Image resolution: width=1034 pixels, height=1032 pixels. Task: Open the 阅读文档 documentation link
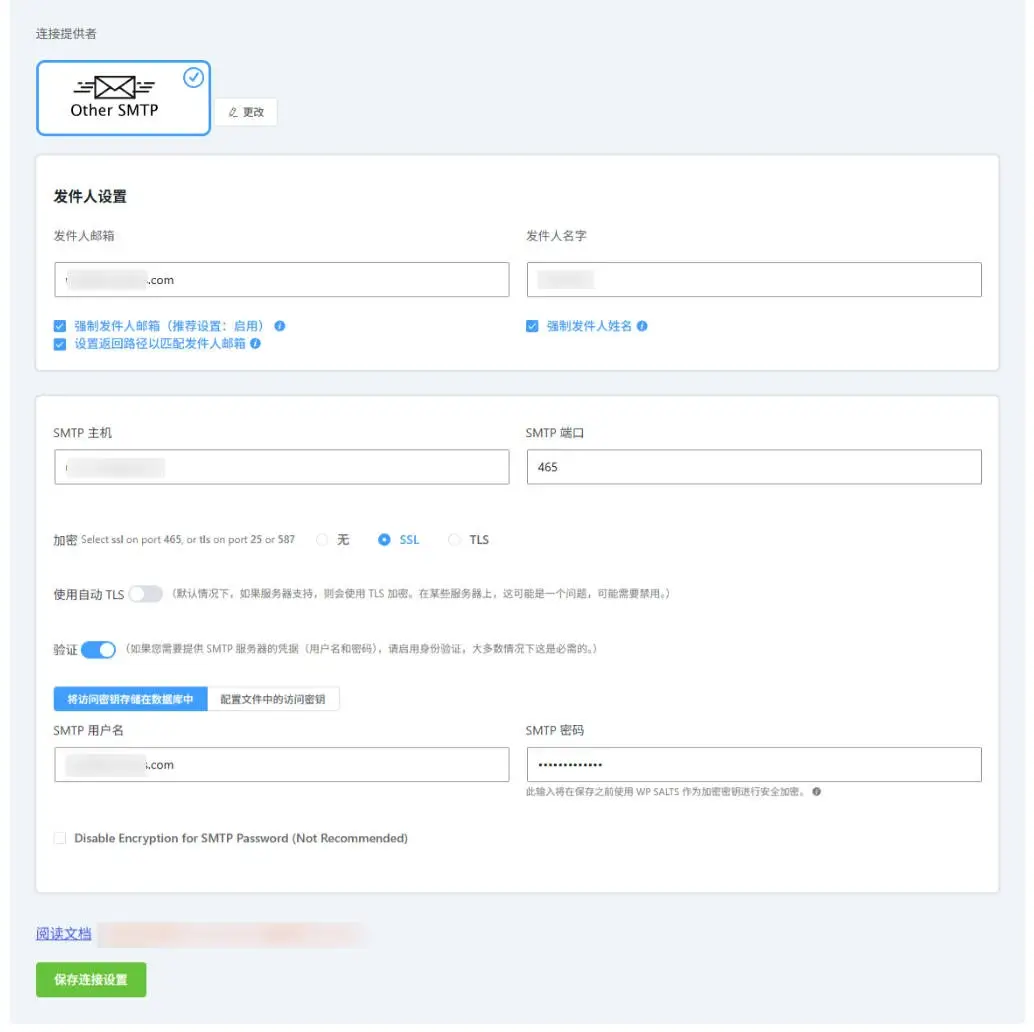pyautogui.click(x=63, y=934)
